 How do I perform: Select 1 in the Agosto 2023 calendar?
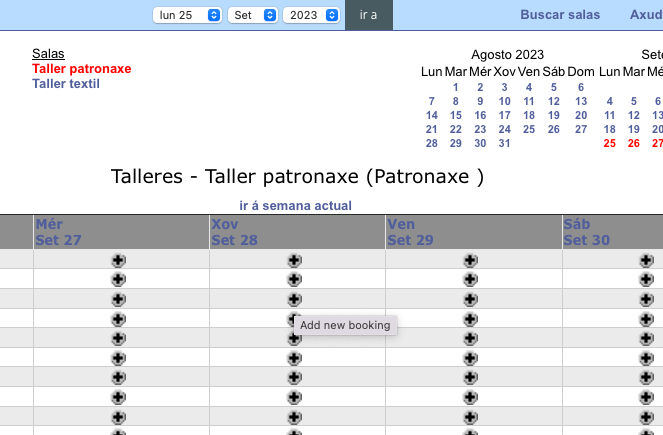pyautogui.click(x=455, y=87)
